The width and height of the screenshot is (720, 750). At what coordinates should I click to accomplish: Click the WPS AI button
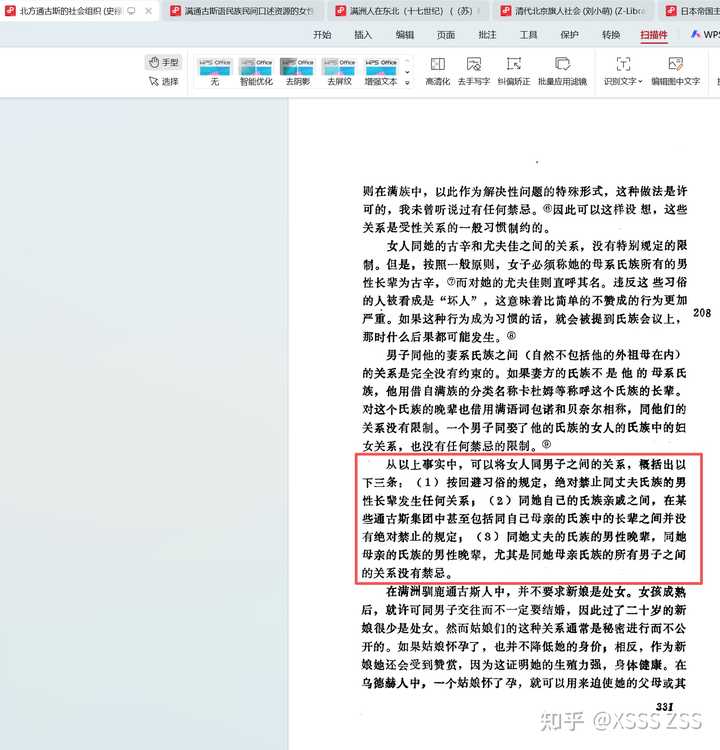702,34
